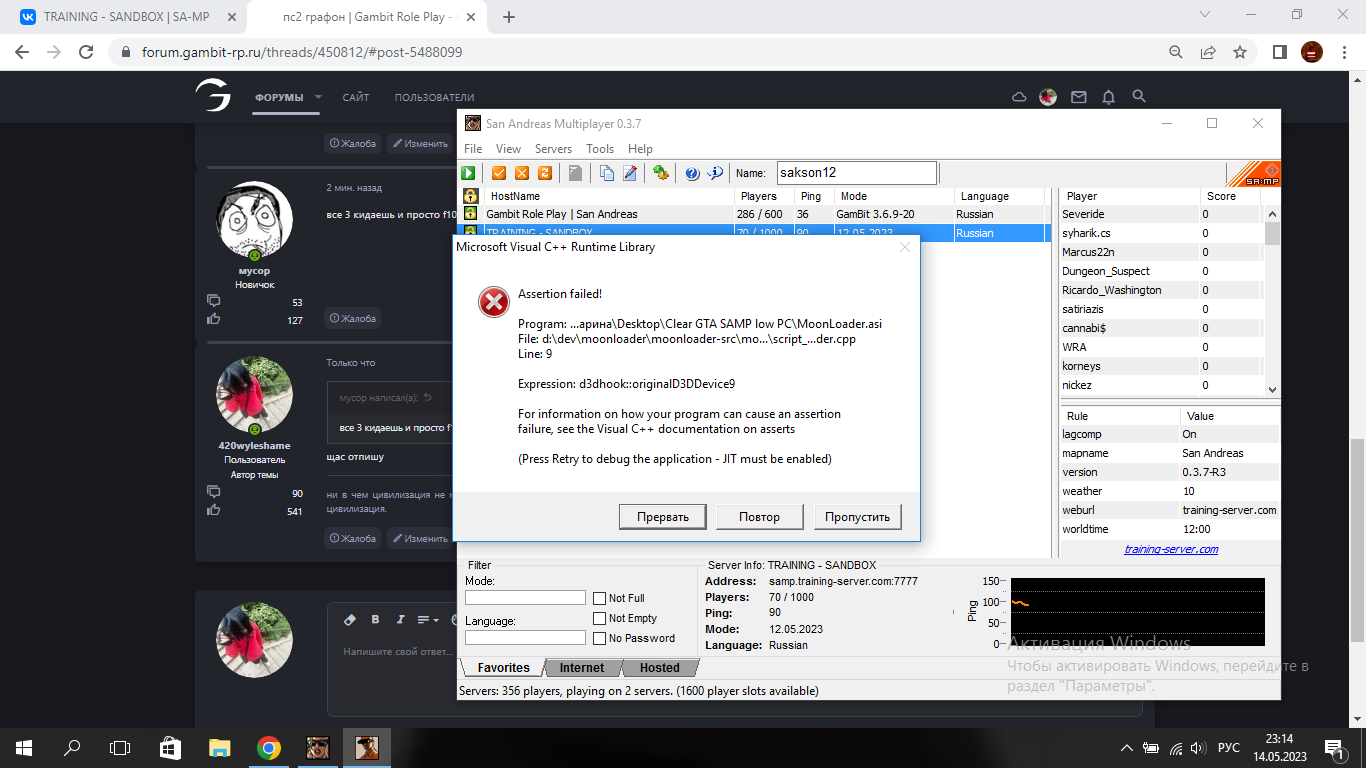Enable the Not Full filter checkbox
Screen dimensions: 1366x768
[x=600, y=598]
